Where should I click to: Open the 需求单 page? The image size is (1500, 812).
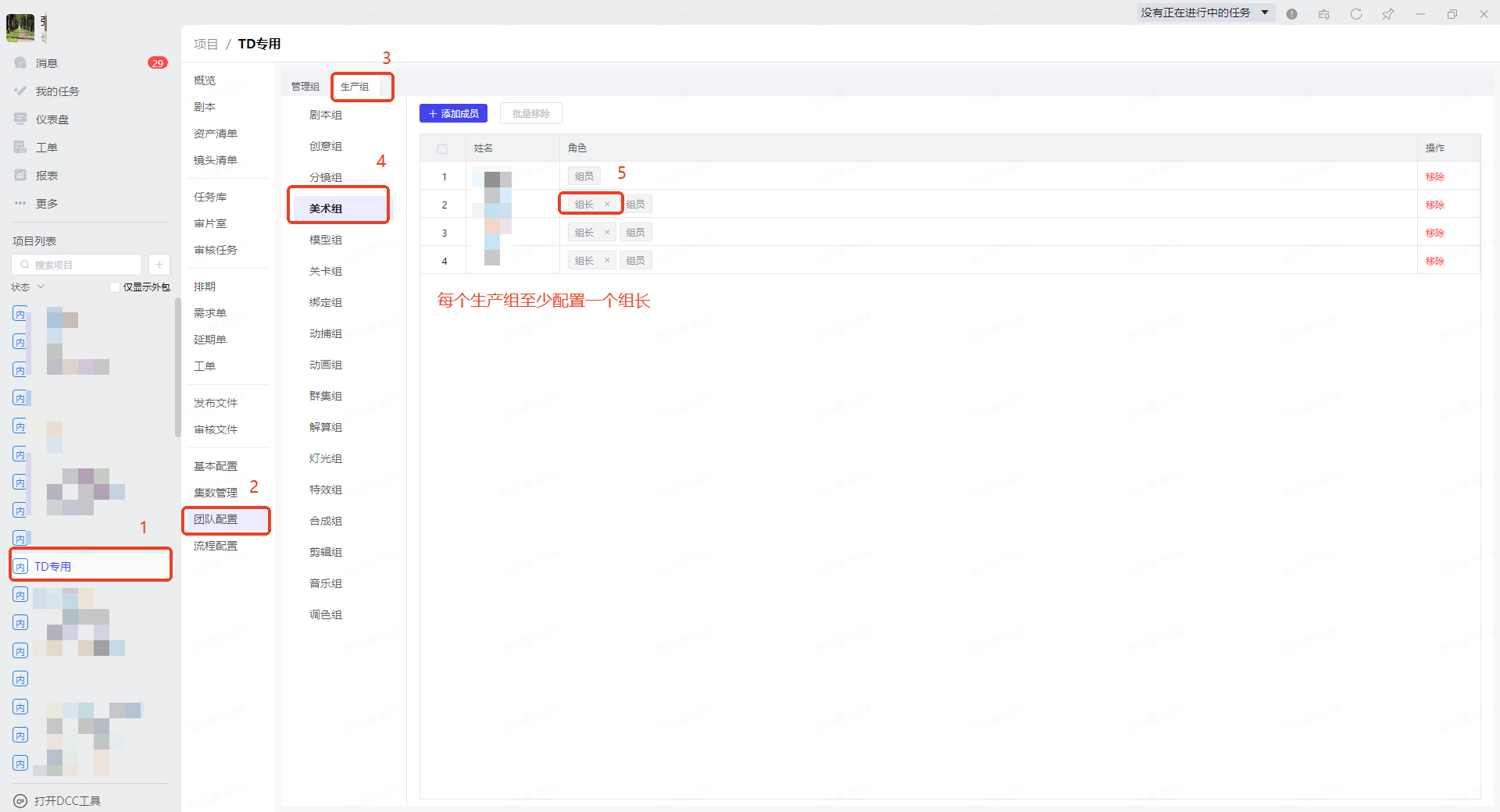tap(210, 313)
